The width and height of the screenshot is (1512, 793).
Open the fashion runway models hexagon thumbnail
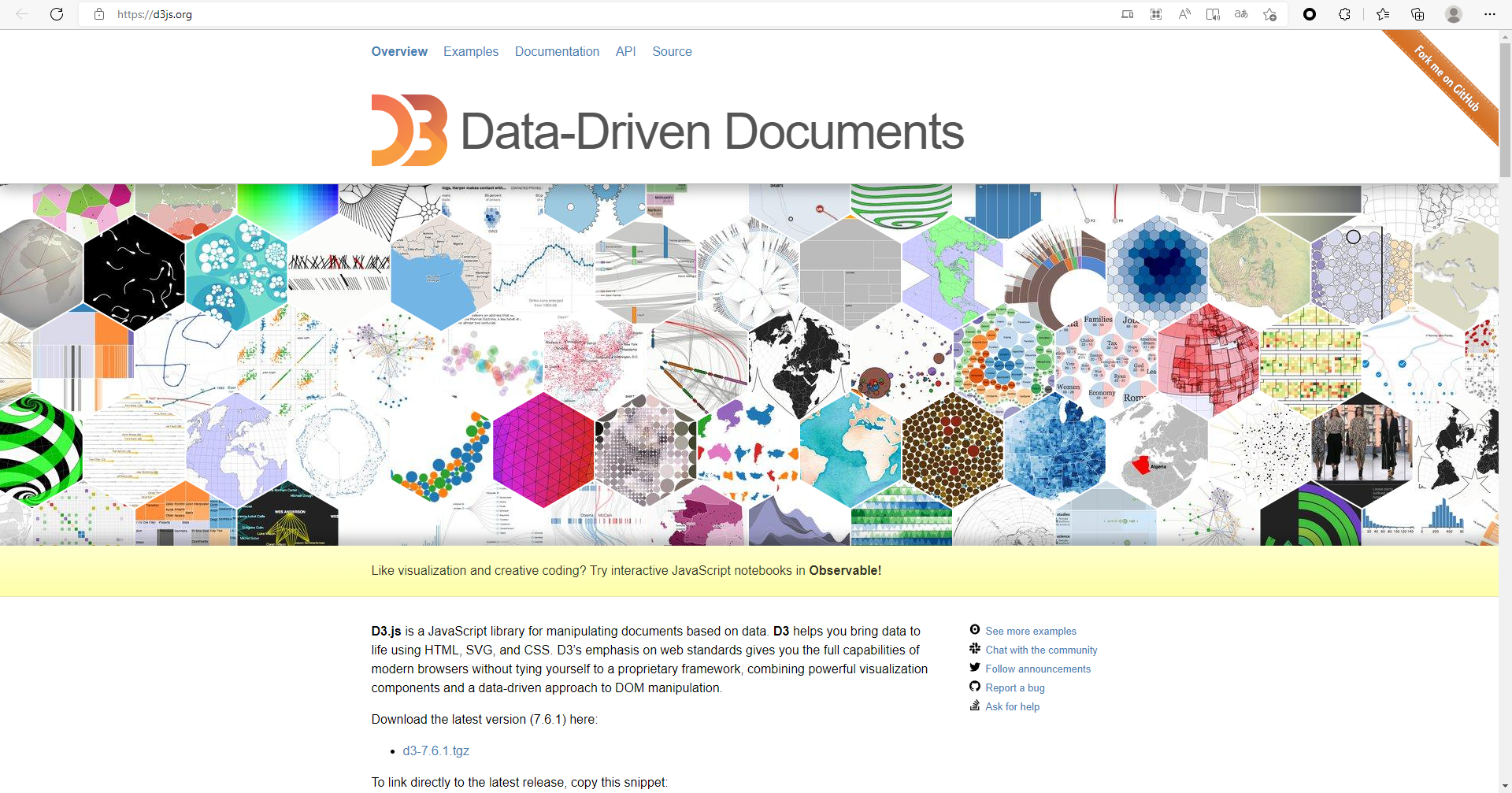[x=1362, y=450]
